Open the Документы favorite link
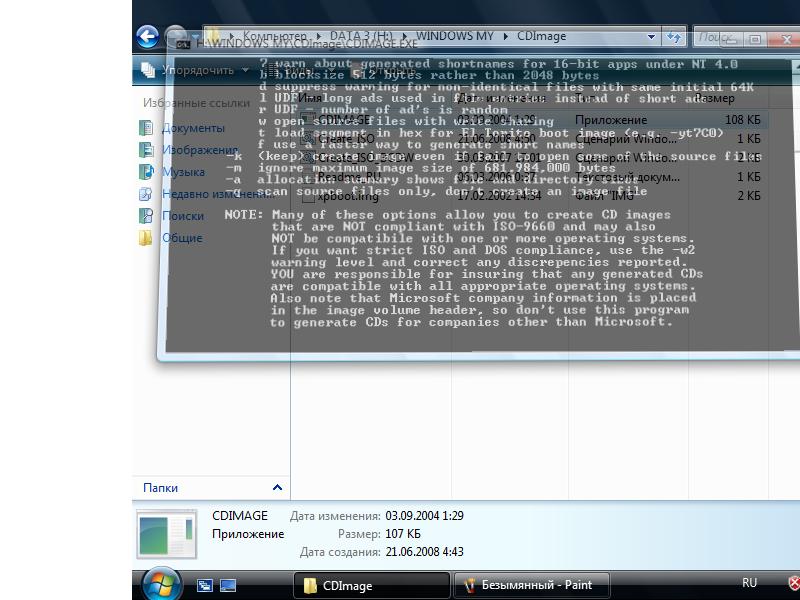Image resolution: width=800 pixels, height=600 pixels. click(x=193, y=128)
